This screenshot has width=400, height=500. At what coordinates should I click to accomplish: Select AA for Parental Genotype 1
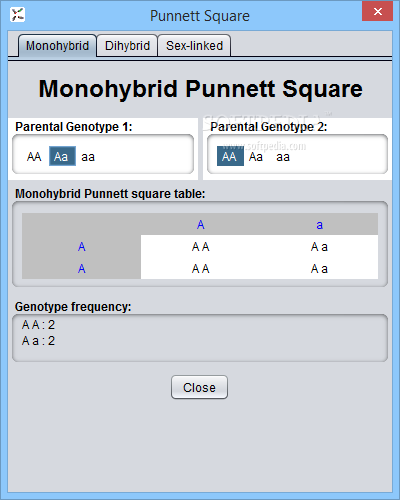point(34,156)
